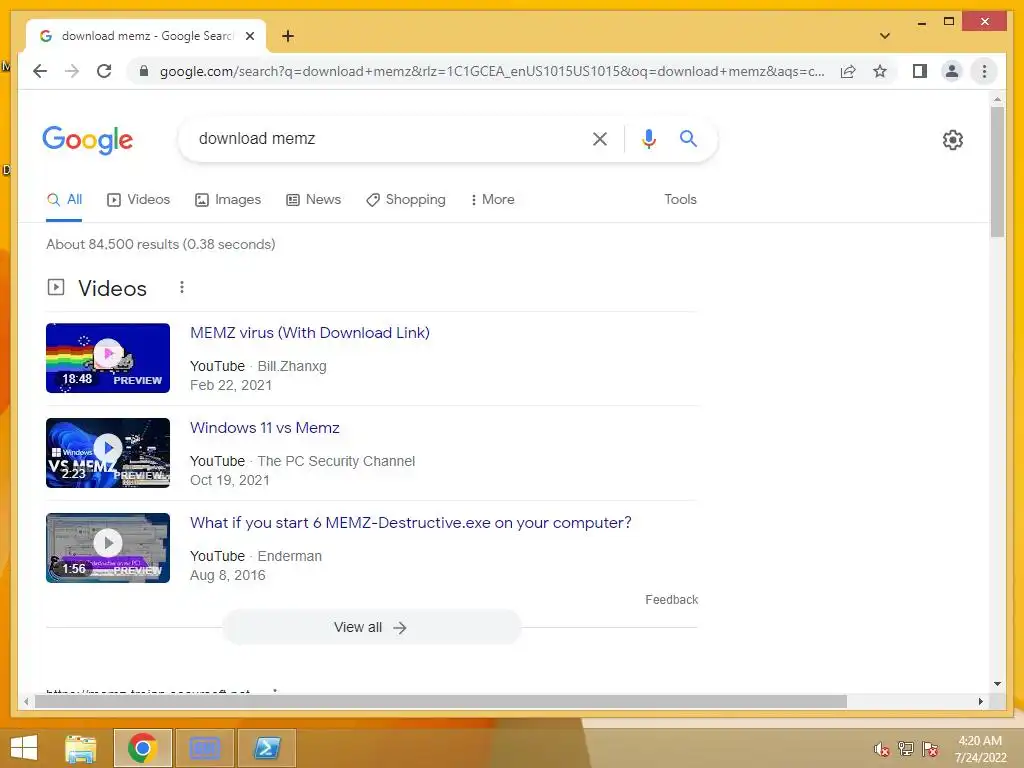Open MEMZ virus (With Download Link) video
Image resolution: width=1024 pixels, height=768 pixels.
pyautogui.click(x=310, y=333)
